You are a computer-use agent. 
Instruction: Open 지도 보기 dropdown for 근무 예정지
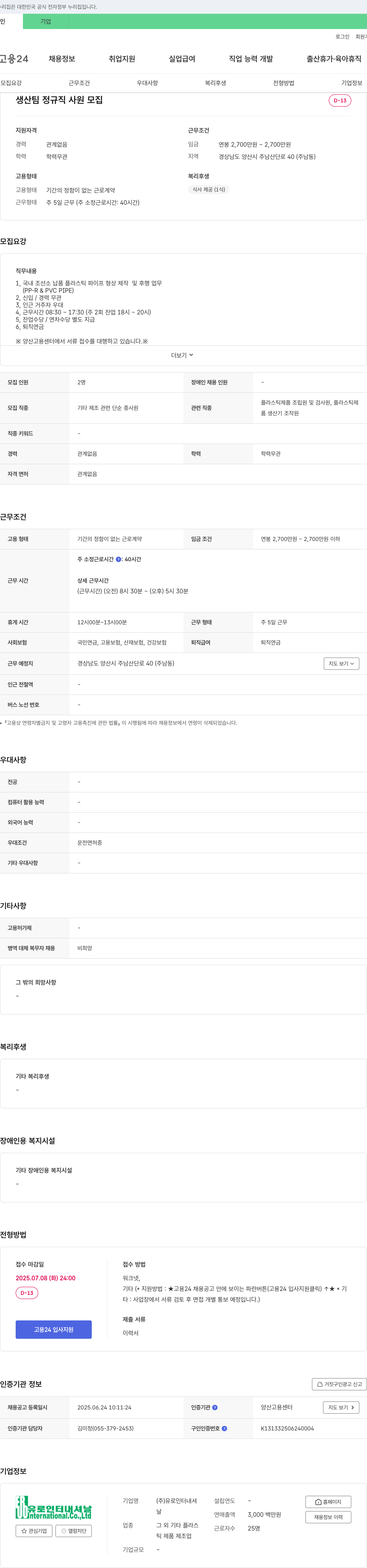(x=341, y=664)
